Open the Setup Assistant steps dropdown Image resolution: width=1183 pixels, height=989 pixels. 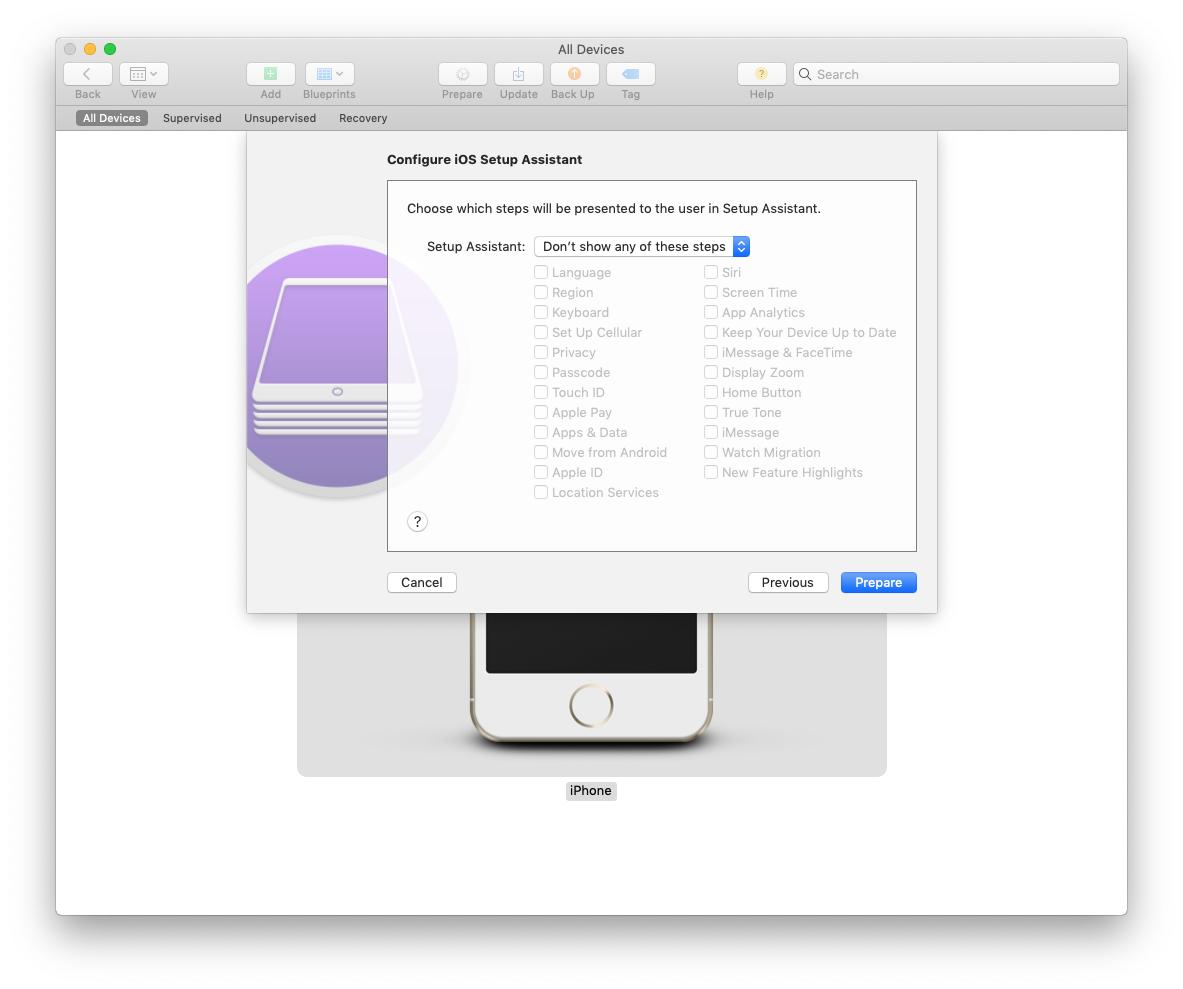(x=642, y=247)
